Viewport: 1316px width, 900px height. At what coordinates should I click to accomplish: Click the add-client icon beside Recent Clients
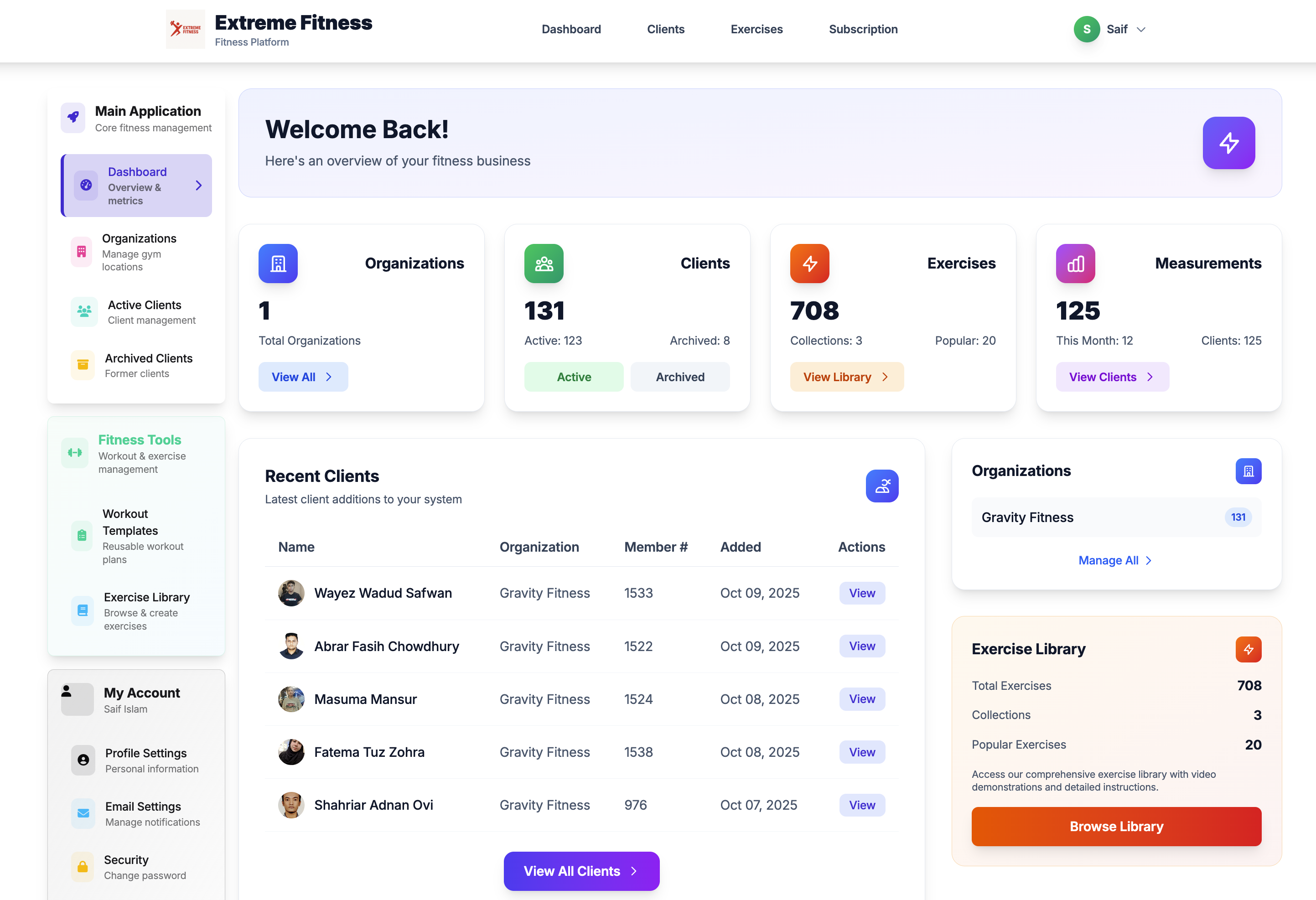tap(882, 486)
